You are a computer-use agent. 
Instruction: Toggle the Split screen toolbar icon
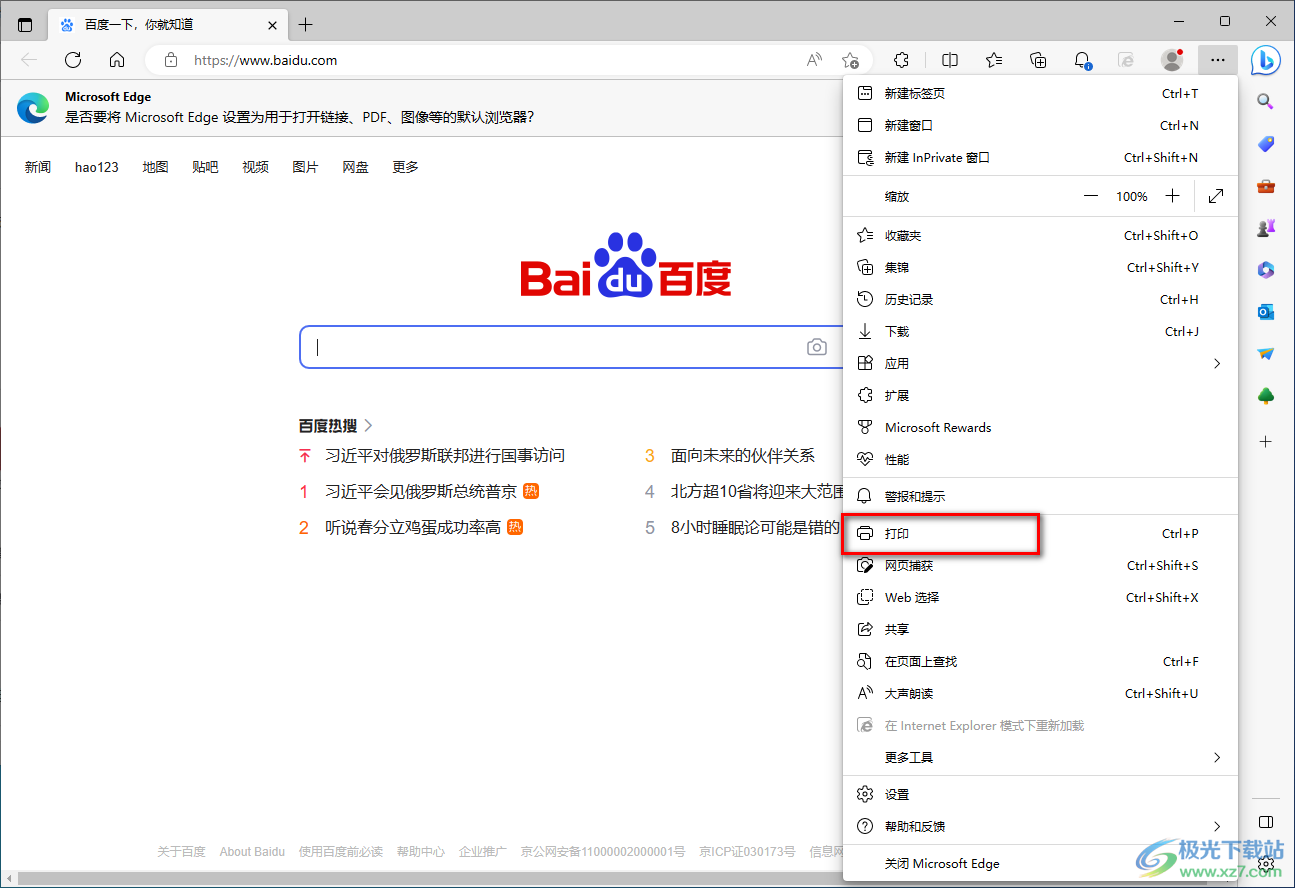point(950,60)
